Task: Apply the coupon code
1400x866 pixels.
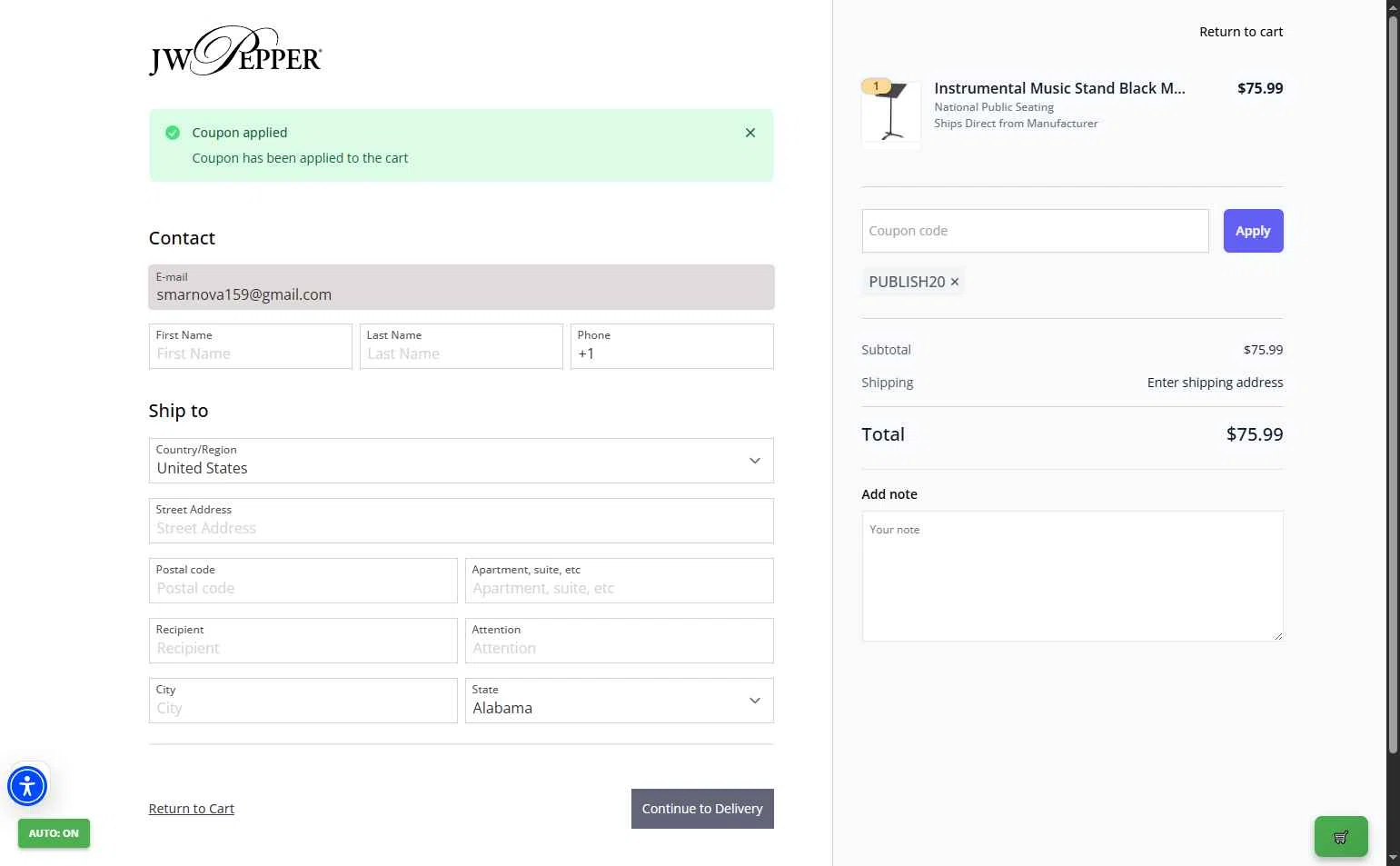Action: pyautogui.click(x=1253, y=231)
